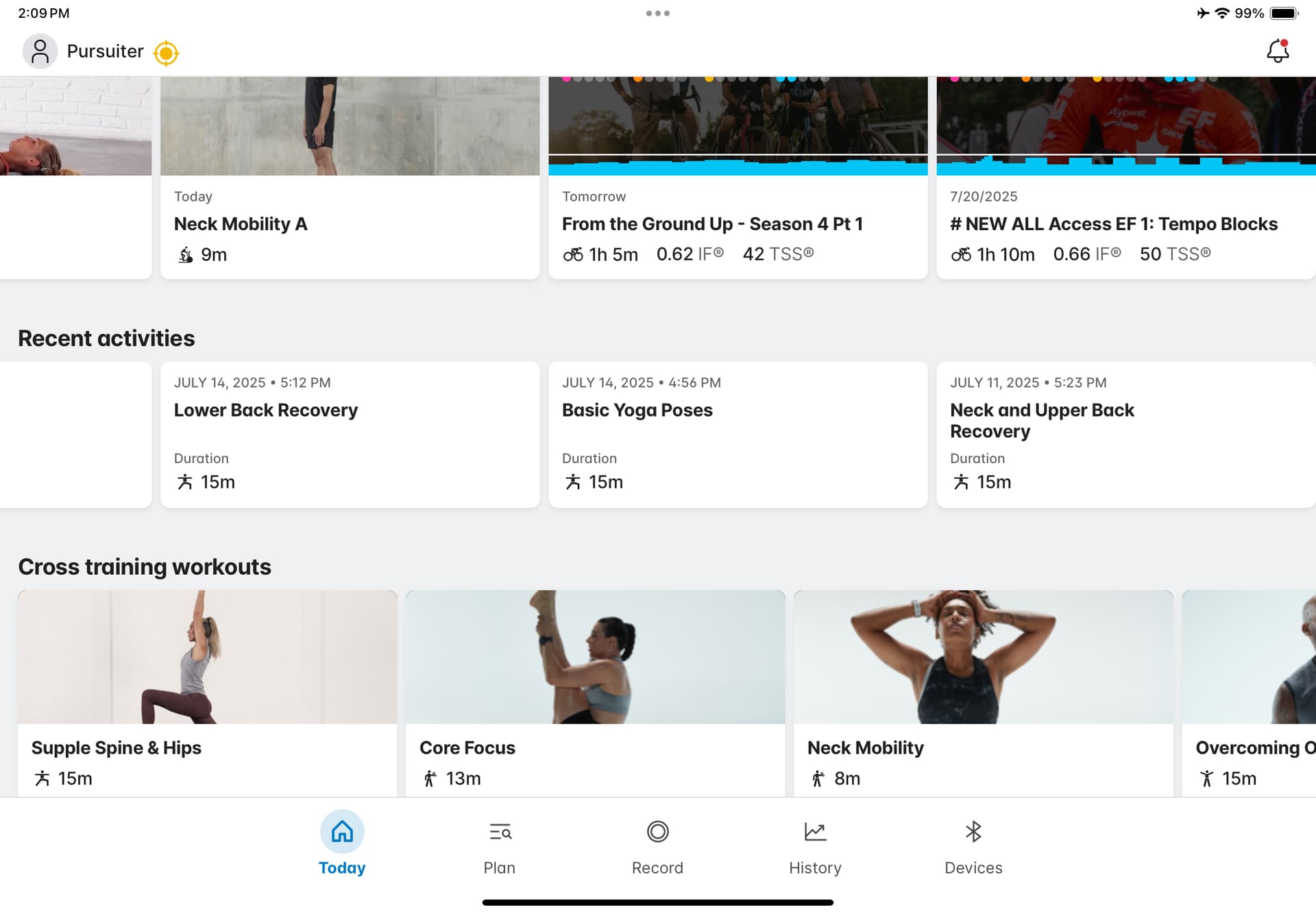Open Basic Yoga Poses activity
This screenshot has height=914, width=1316.
(738, 434)
